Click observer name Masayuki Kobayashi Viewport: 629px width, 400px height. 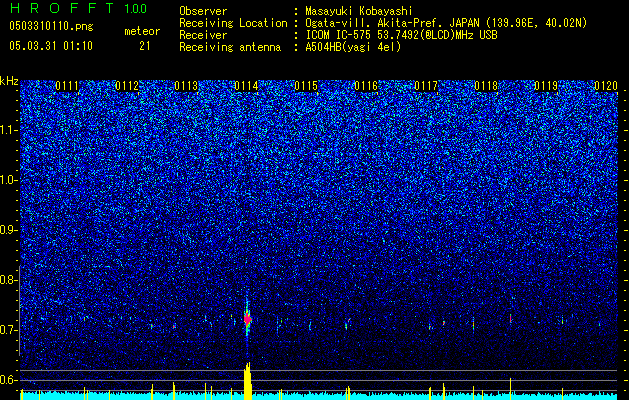[x=359, y=11]
